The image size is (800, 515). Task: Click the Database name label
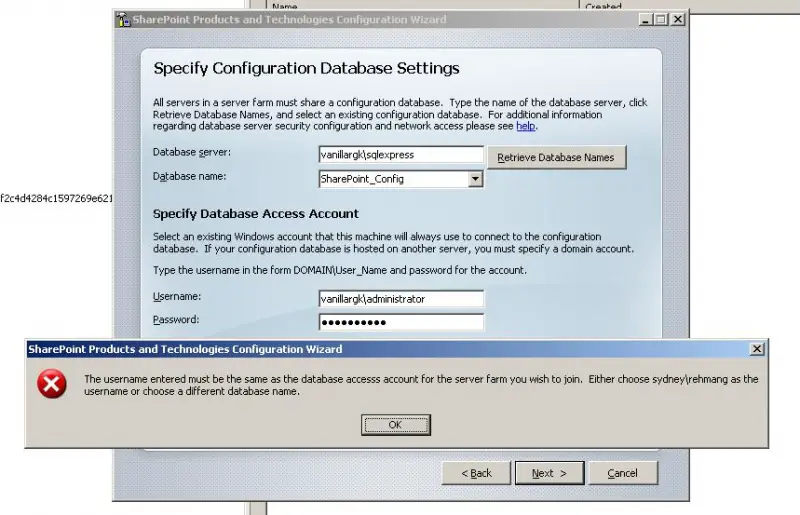coord(189,176)
